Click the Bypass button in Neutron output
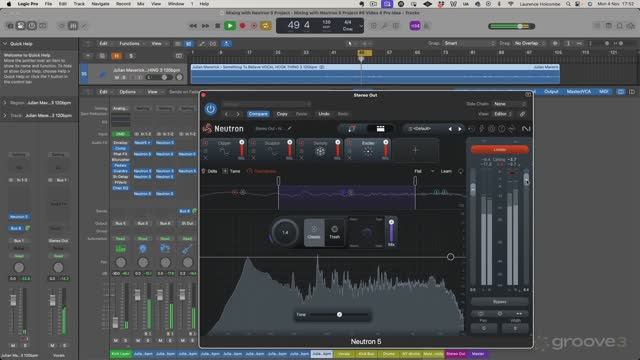The image size is (640, 360). pos(500,302)
